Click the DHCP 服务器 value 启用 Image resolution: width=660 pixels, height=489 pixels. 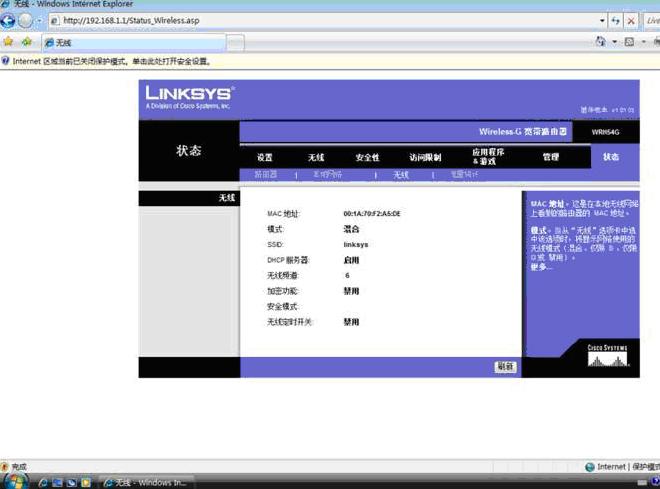351,260
